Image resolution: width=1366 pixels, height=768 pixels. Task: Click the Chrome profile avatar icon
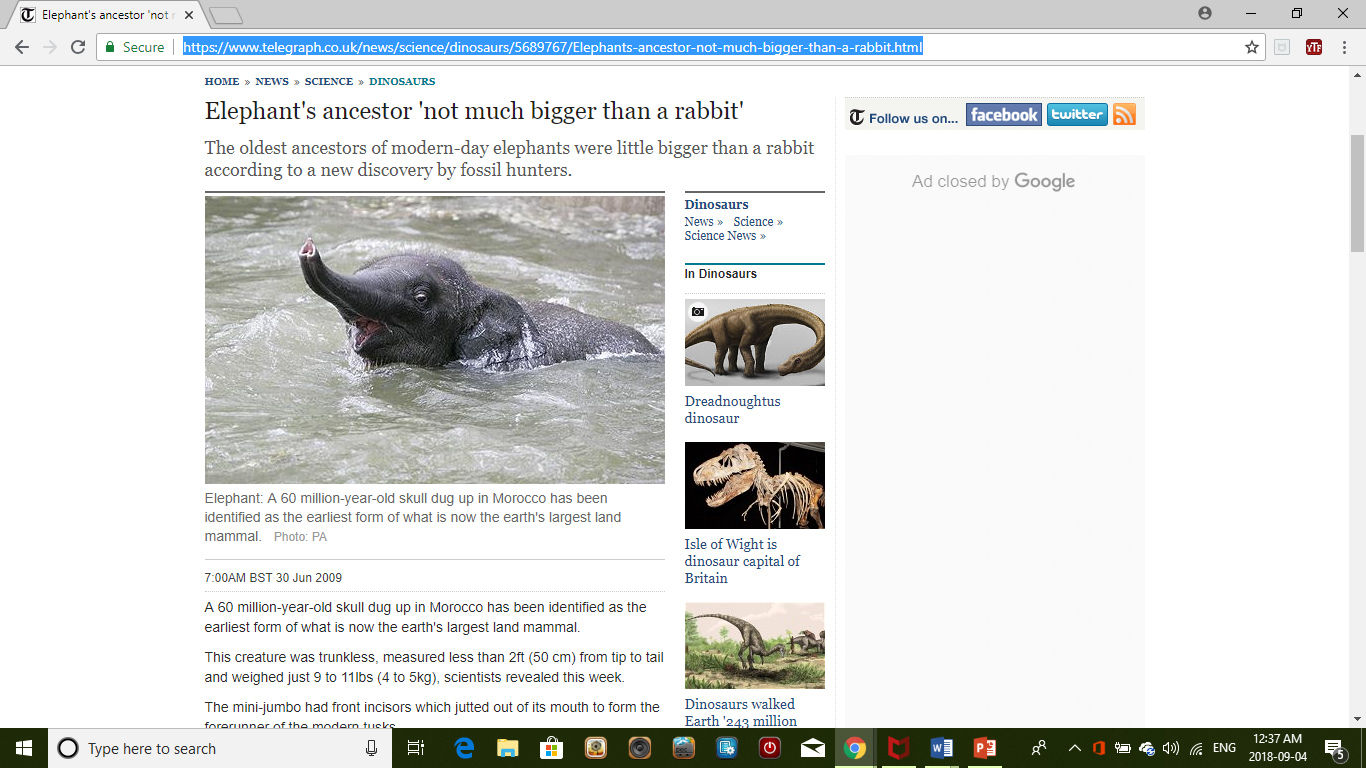[1204, 13]
